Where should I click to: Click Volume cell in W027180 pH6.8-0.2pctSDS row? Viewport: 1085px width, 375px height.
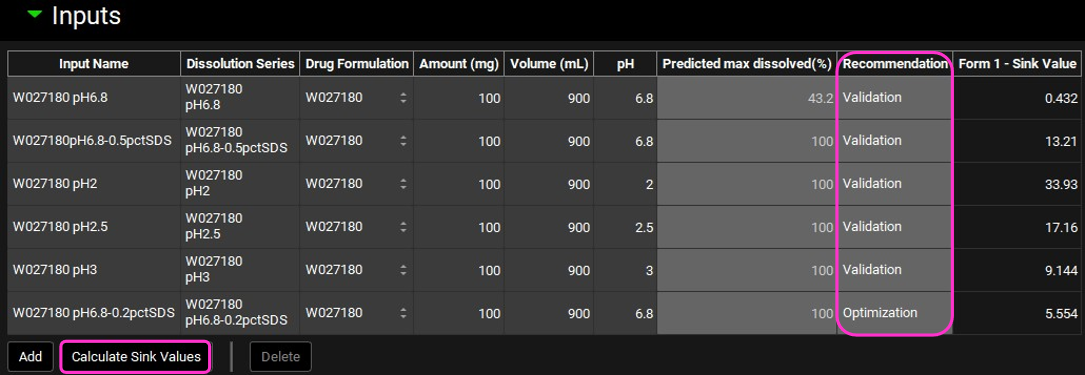tap(550, 313)
